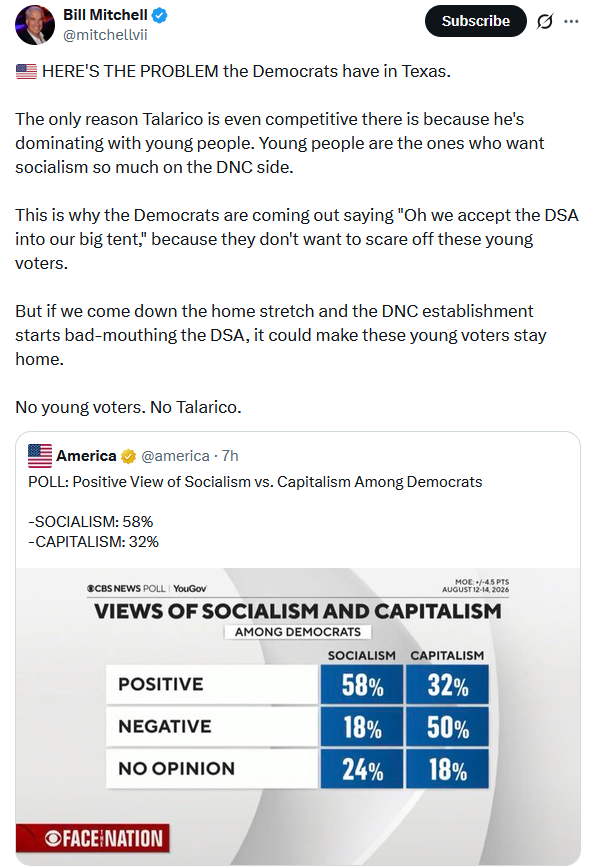Click the America account name
Image resolution: width=595 pixels, height=866 pixels.
[86, 456]
